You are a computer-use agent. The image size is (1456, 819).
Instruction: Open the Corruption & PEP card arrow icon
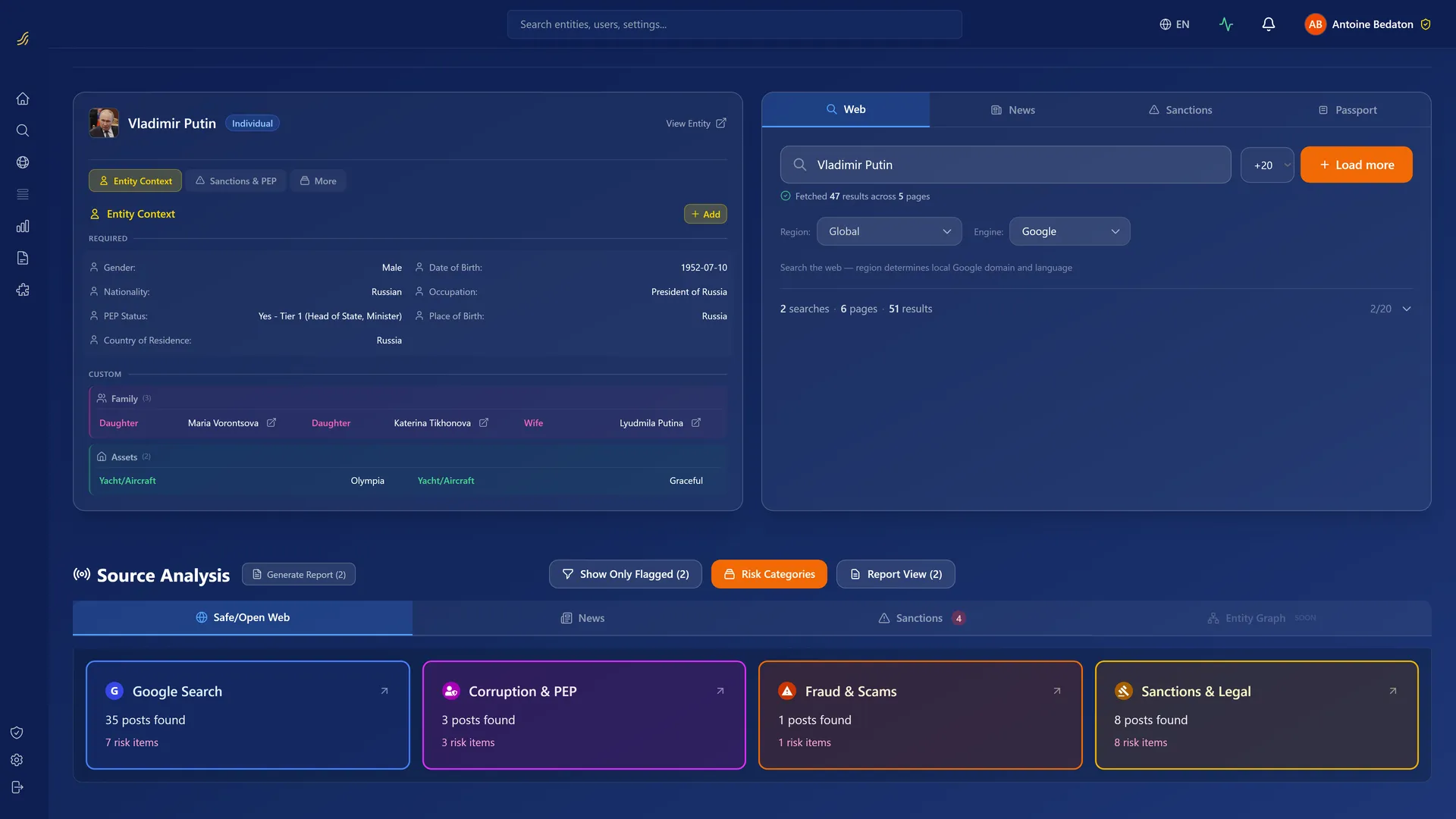pyautogui.click(x=720, y=691)
